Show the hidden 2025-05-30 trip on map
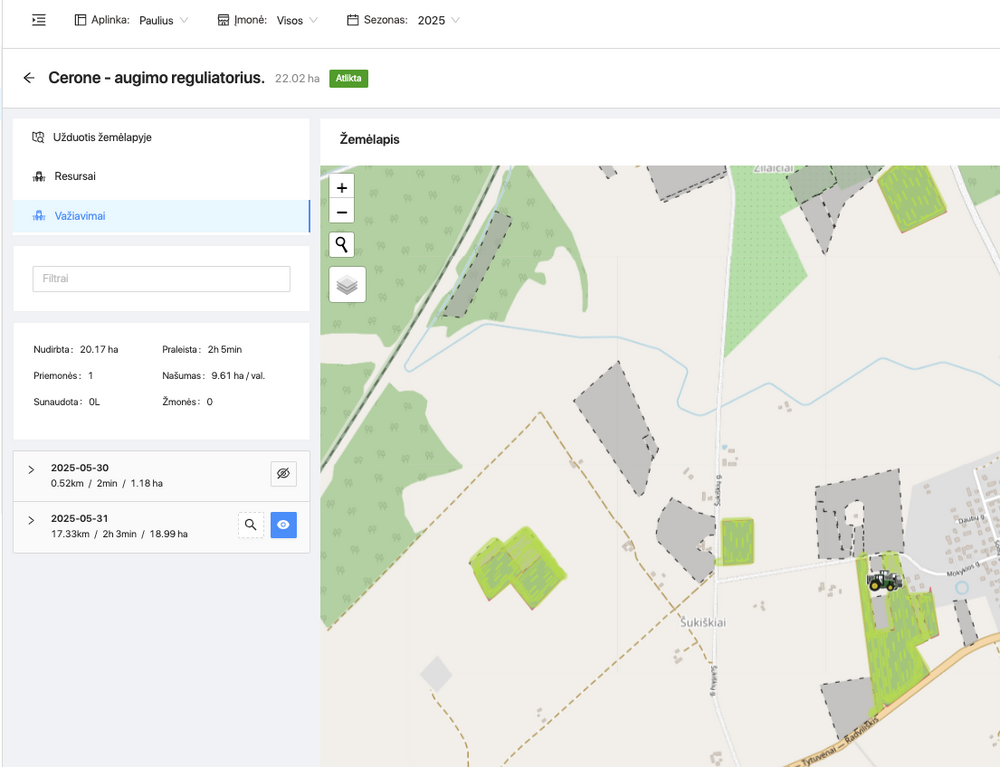 pyautogui.click(x=284, y=474)
